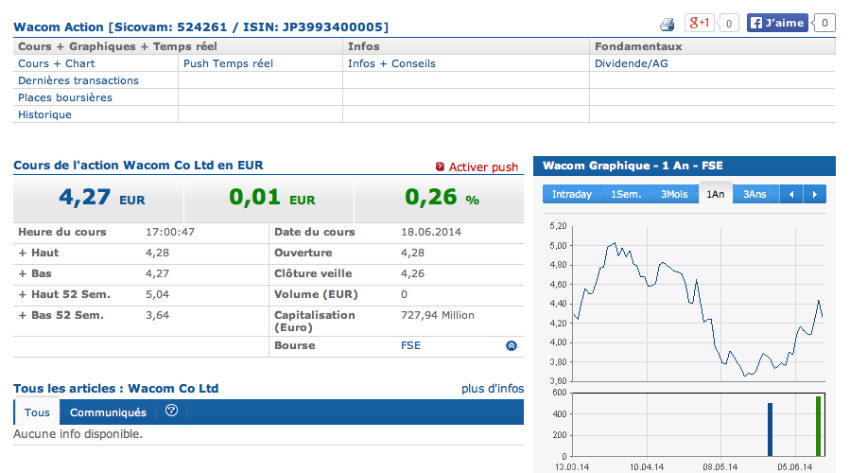
Task: Click the 4,27 EUR price value
Action: [102, 197]
